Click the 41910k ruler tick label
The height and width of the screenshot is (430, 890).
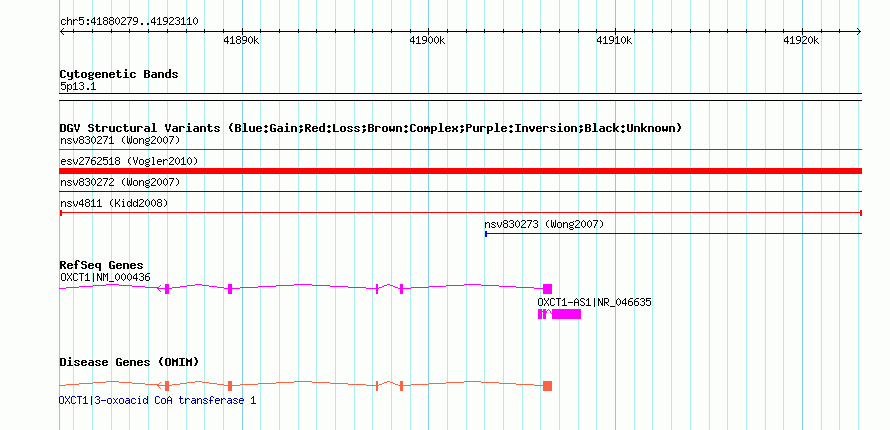tap(615, 40)
